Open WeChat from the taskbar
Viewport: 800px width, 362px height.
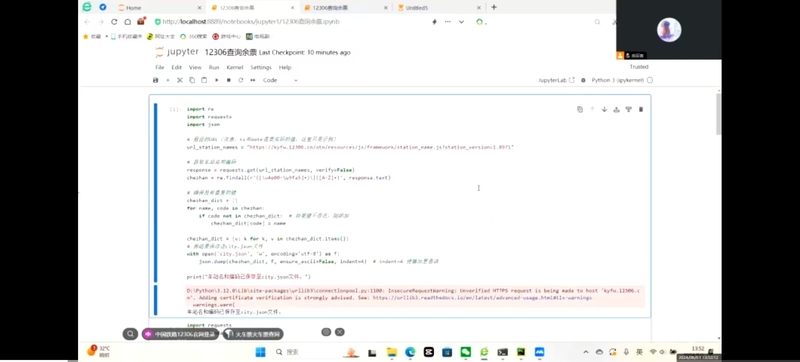coord(465,352)
